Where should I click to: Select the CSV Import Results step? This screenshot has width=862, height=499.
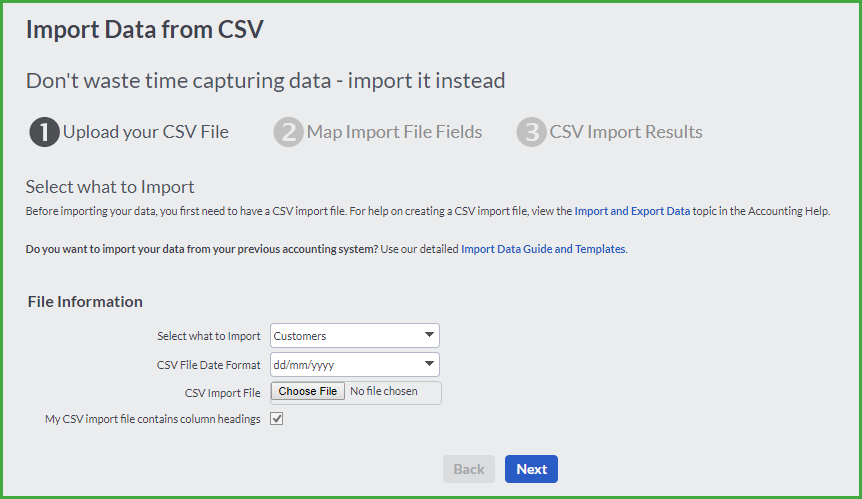[x=626, y=132]
